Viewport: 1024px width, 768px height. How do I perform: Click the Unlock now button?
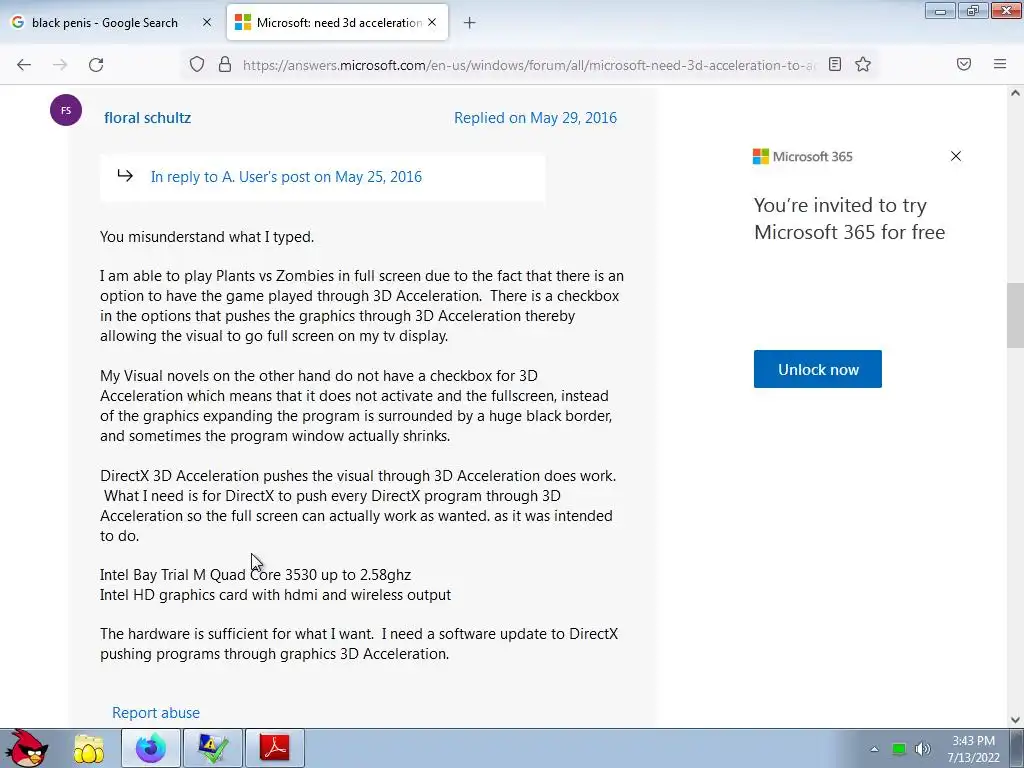click(x=818, y=369)
